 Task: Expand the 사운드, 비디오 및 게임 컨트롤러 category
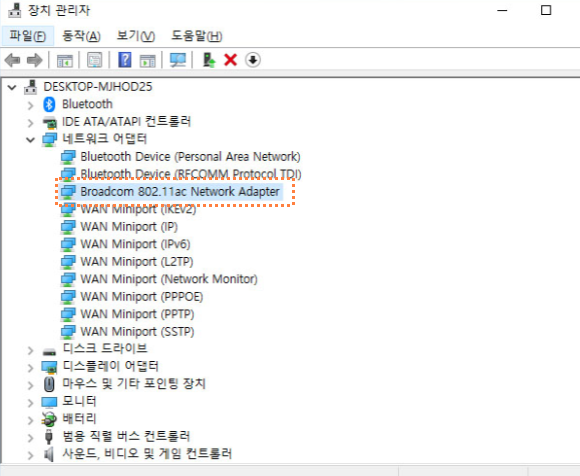click(x=30, y=455)
